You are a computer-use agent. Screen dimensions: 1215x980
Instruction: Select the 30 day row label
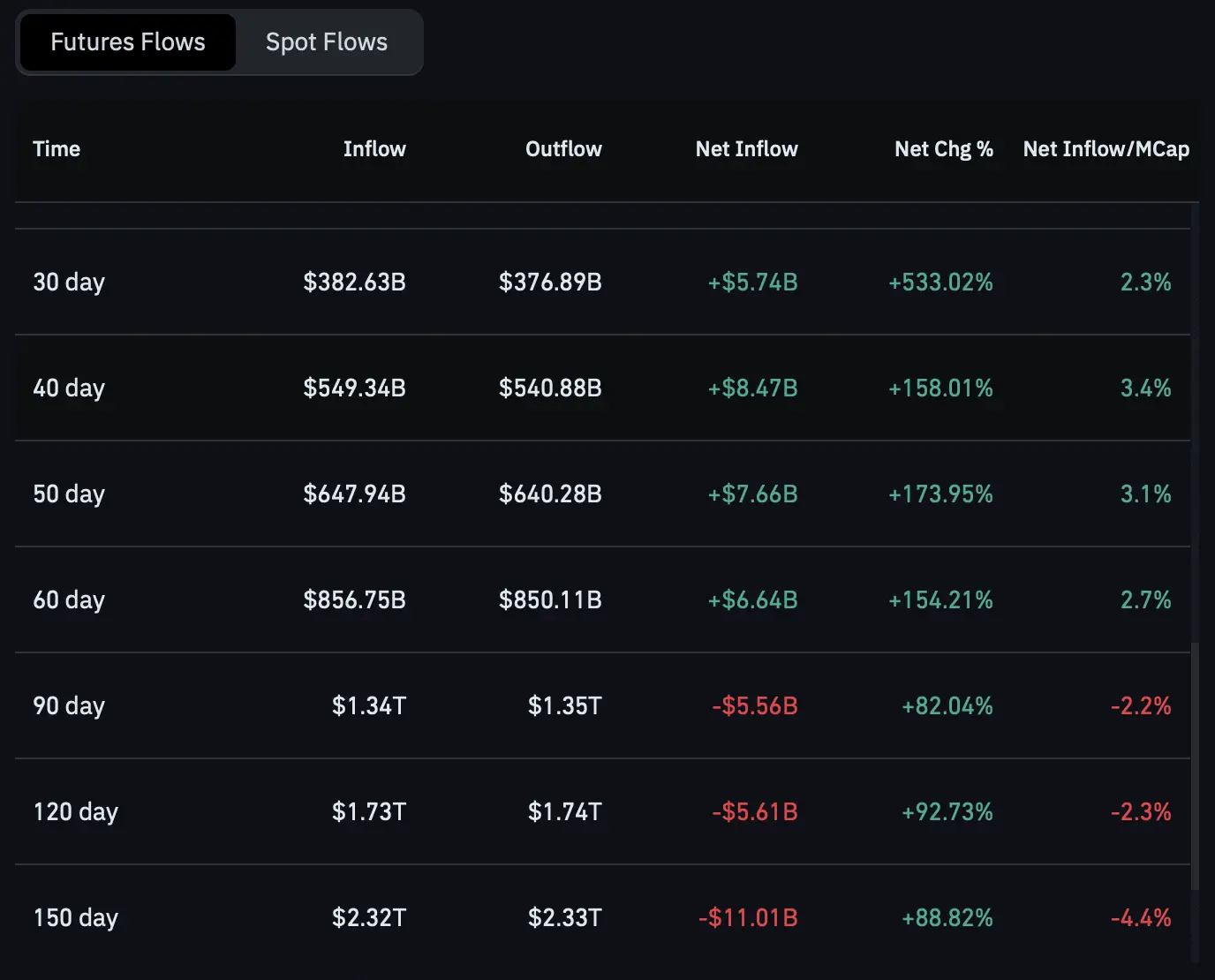click(68, 282)
